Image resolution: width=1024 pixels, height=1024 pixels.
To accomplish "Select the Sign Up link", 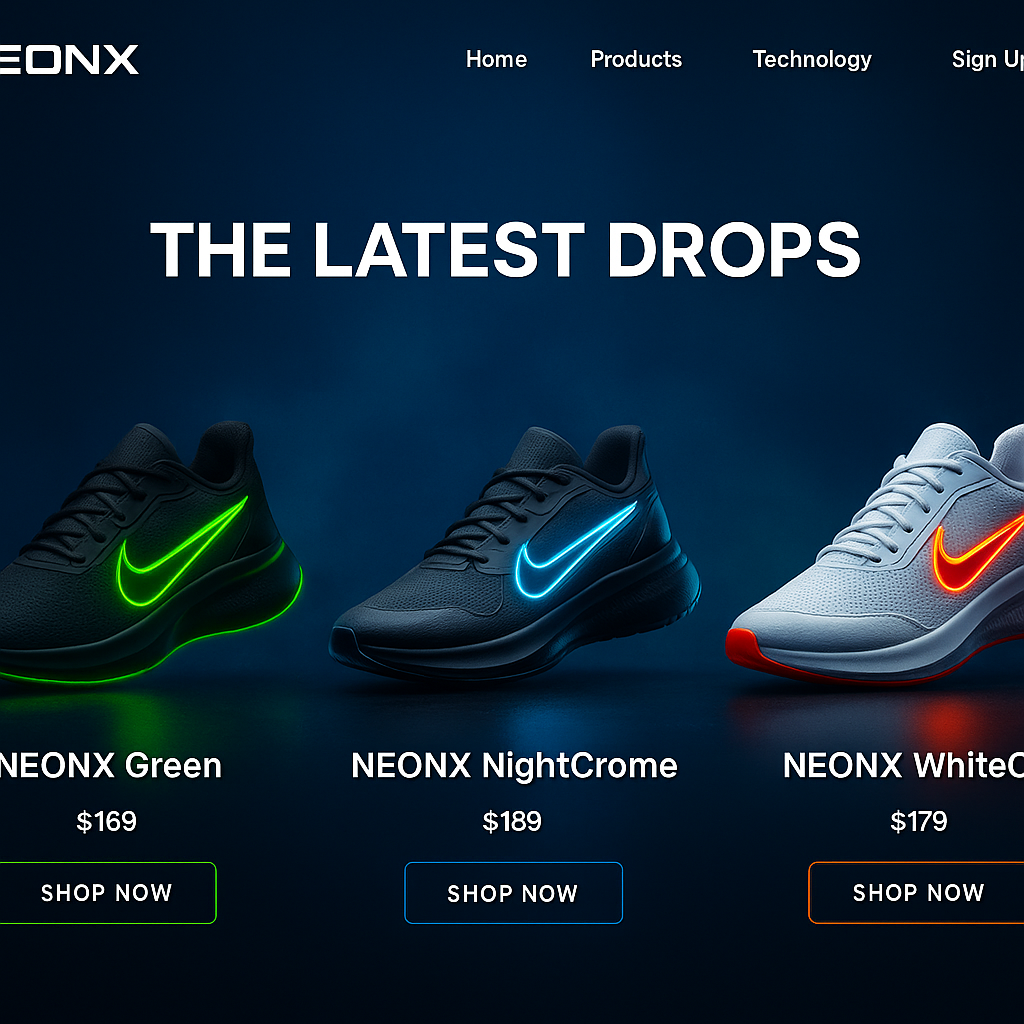I will [987, 60].
